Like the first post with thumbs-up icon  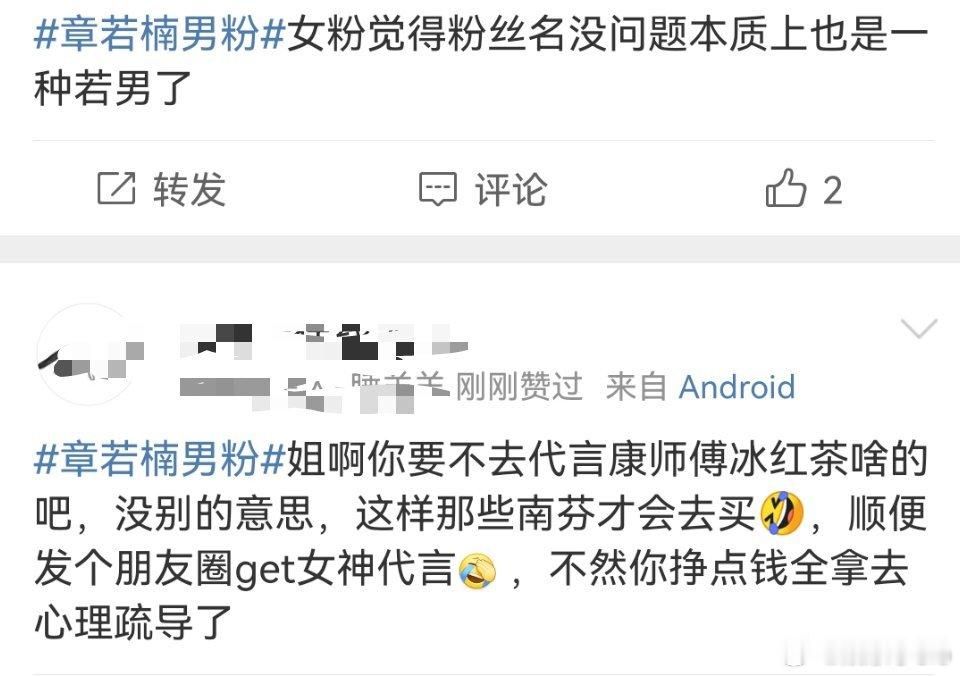click(786, 188)
